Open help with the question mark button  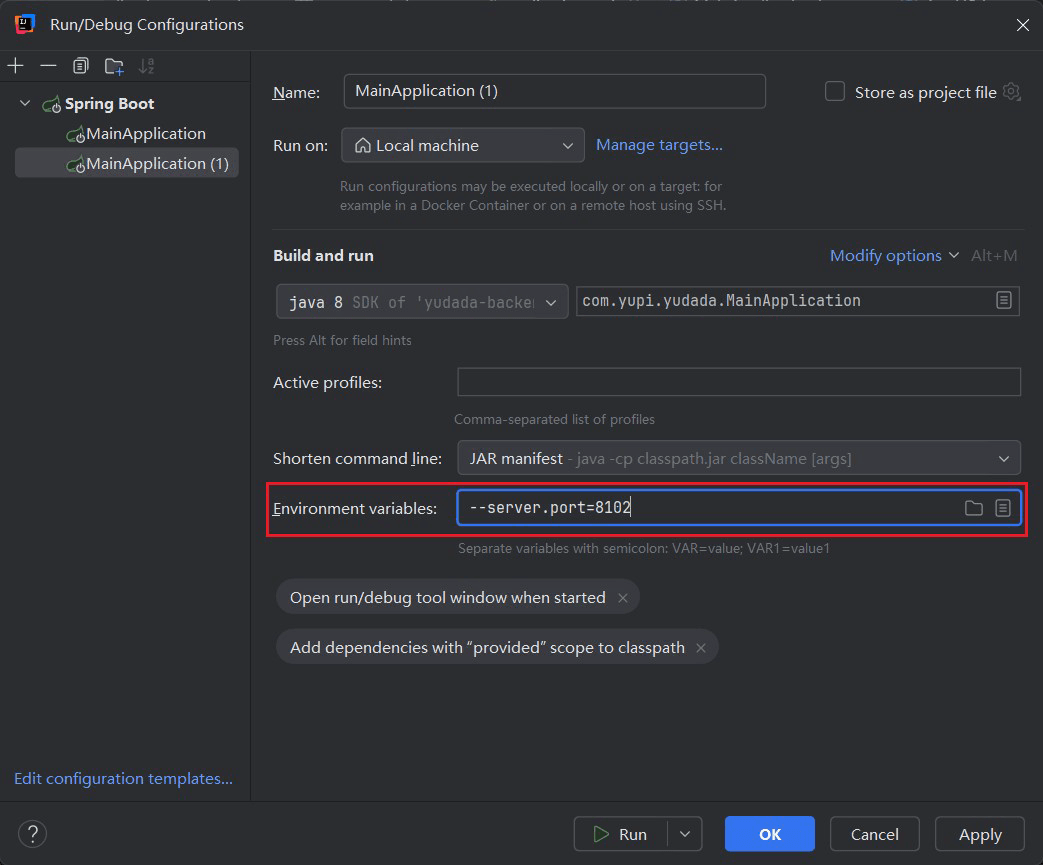pos(32,833)
